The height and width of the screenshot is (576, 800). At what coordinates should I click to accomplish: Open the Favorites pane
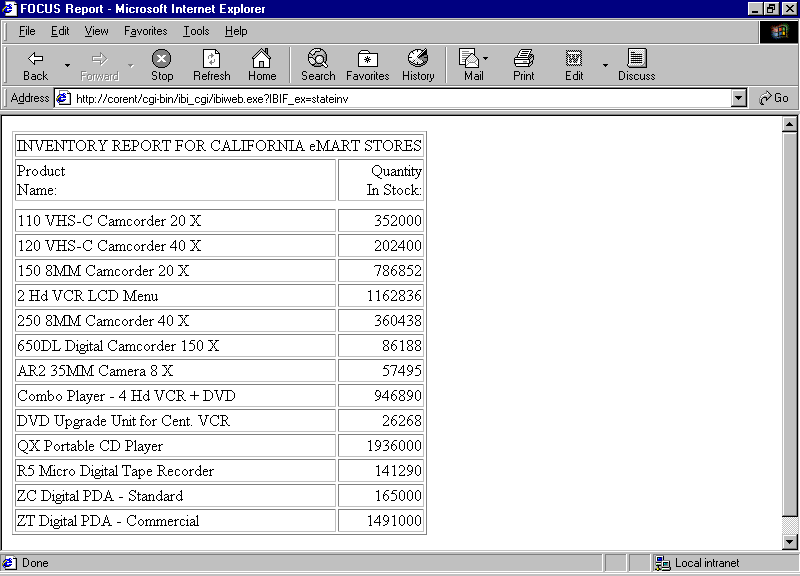click(367, 65)
